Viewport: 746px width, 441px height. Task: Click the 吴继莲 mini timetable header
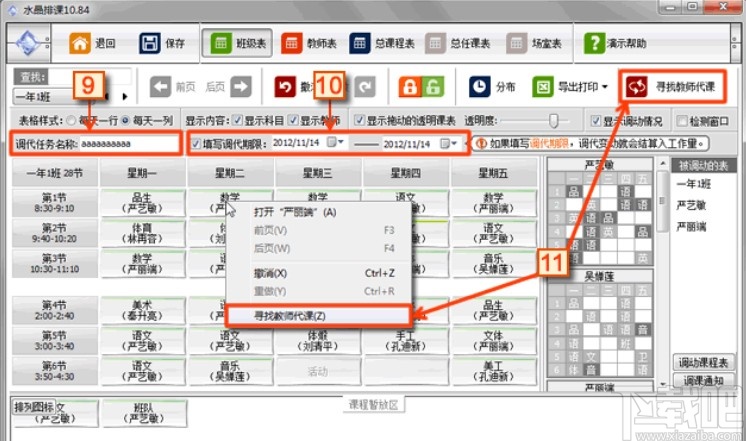(599, 276)
